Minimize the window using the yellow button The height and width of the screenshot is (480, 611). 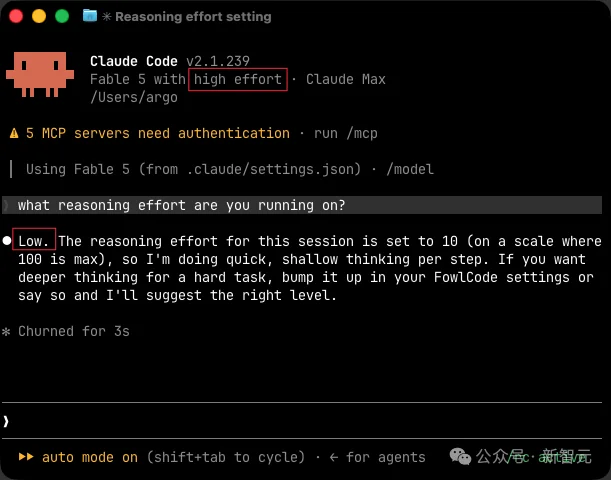pyautogui.click(x=39, y=16)
